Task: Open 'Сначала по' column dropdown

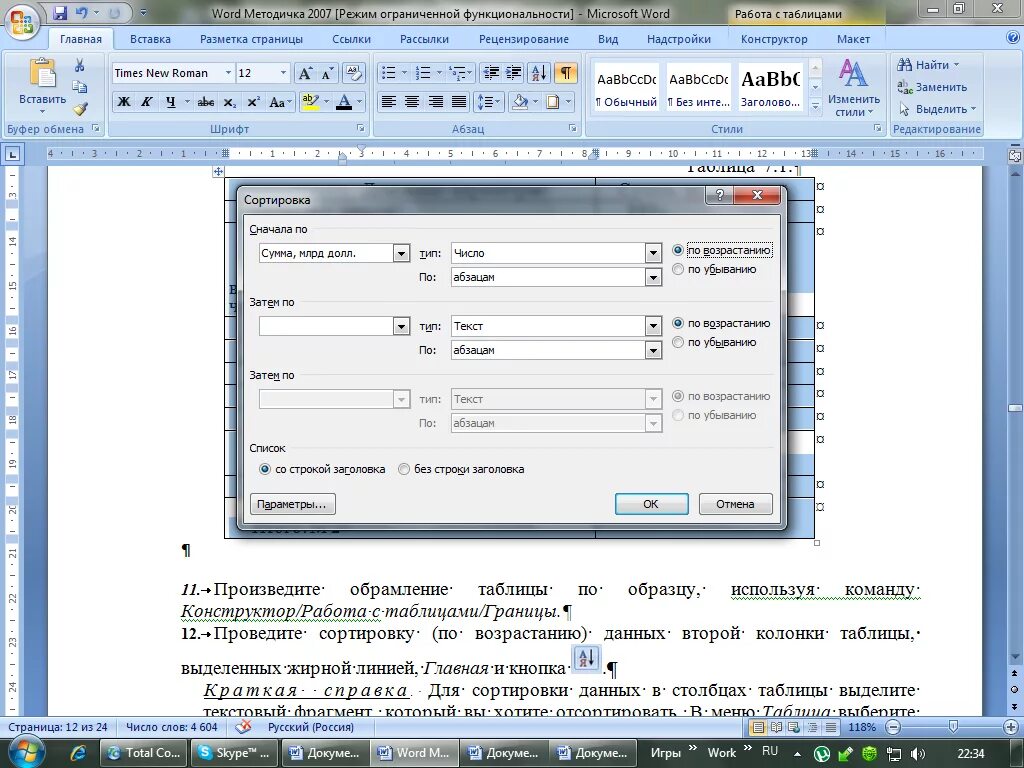Action: click(x=402, y=253)
